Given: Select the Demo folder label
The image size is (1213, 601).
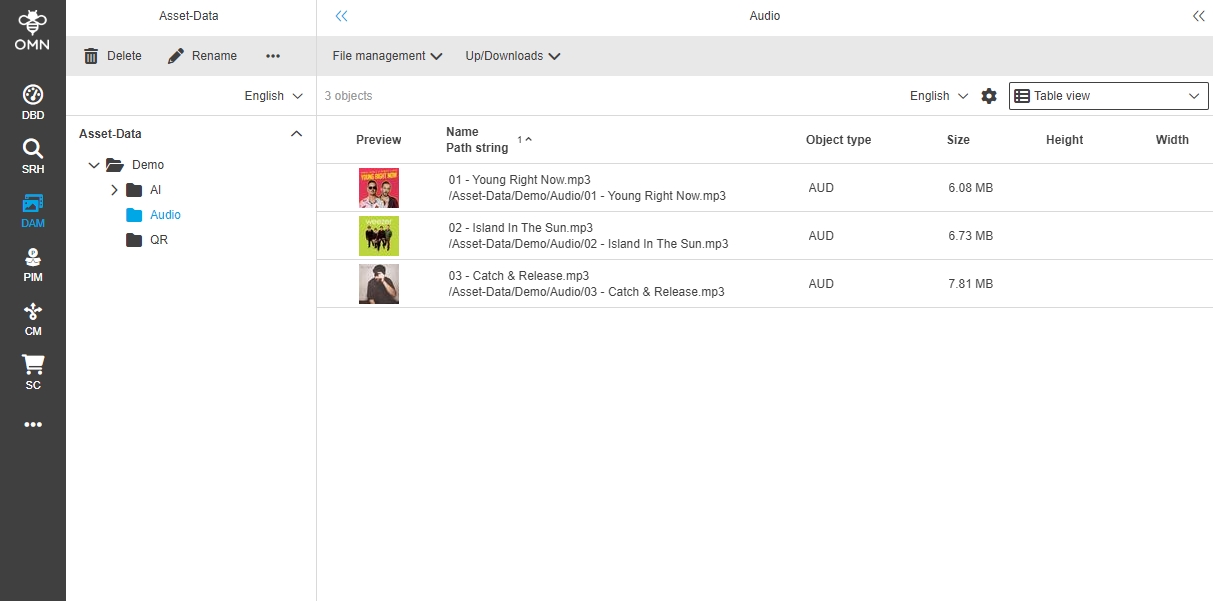Looking at the screenshot, I should (148, 164).
